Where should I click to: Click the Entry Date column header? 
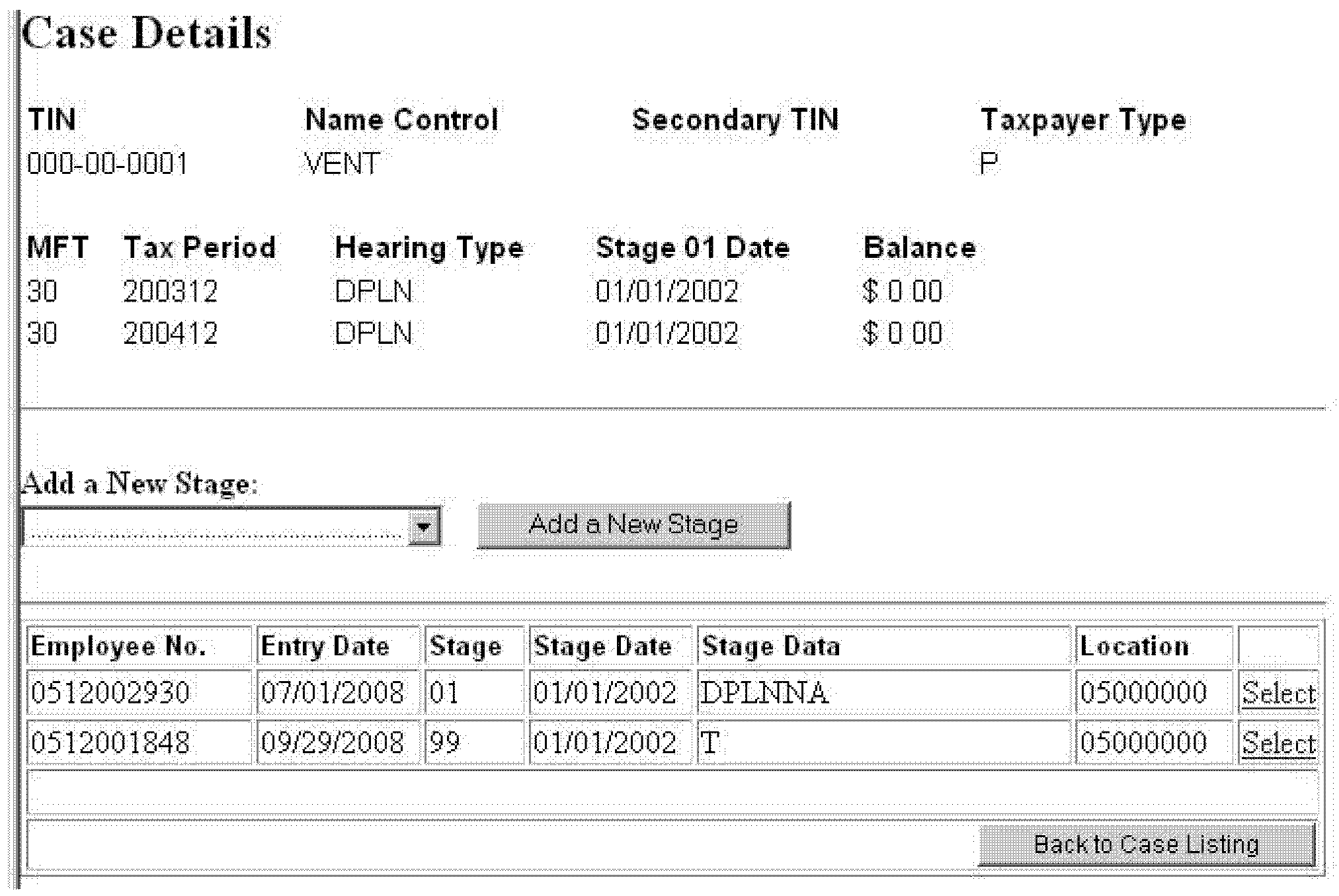point(325,646)
